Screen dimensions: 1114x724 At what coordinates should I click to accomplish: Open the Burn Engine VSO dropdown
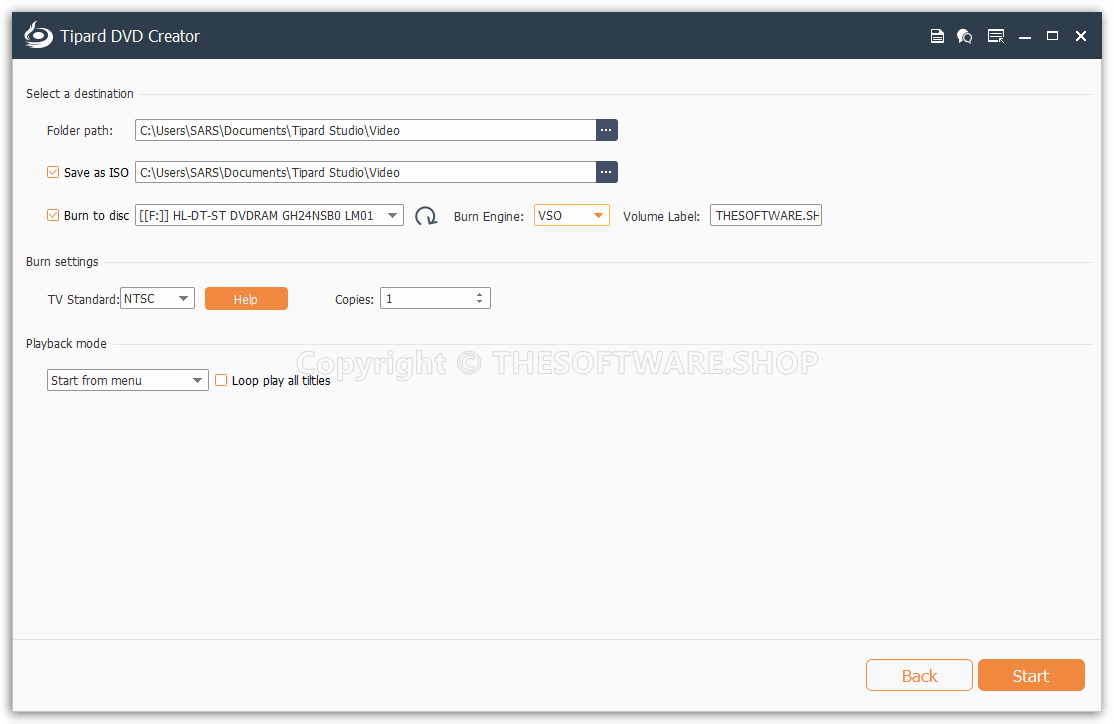571,215
